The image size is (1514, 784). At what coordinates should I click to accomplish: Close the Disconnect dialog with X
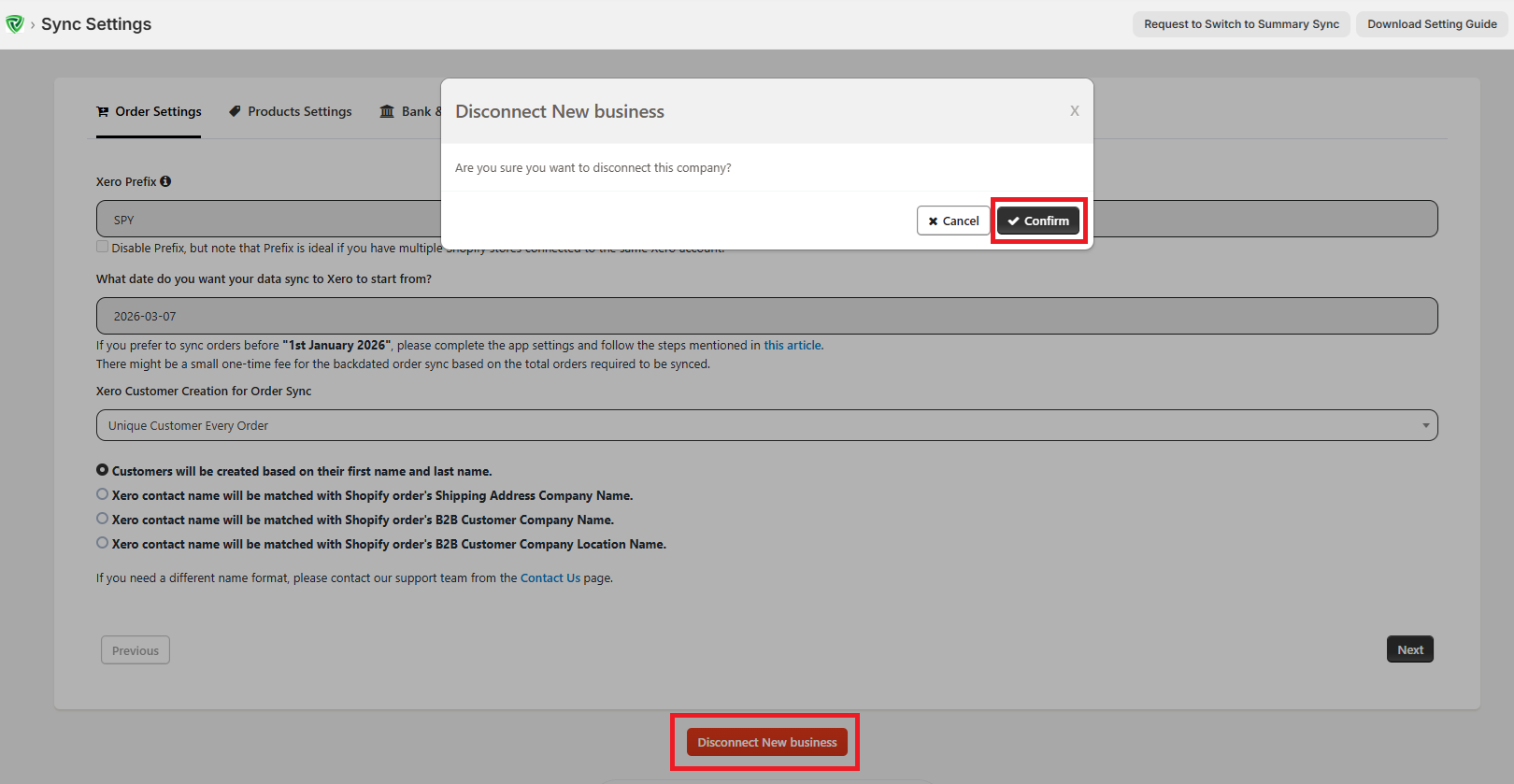point(1074,111)
